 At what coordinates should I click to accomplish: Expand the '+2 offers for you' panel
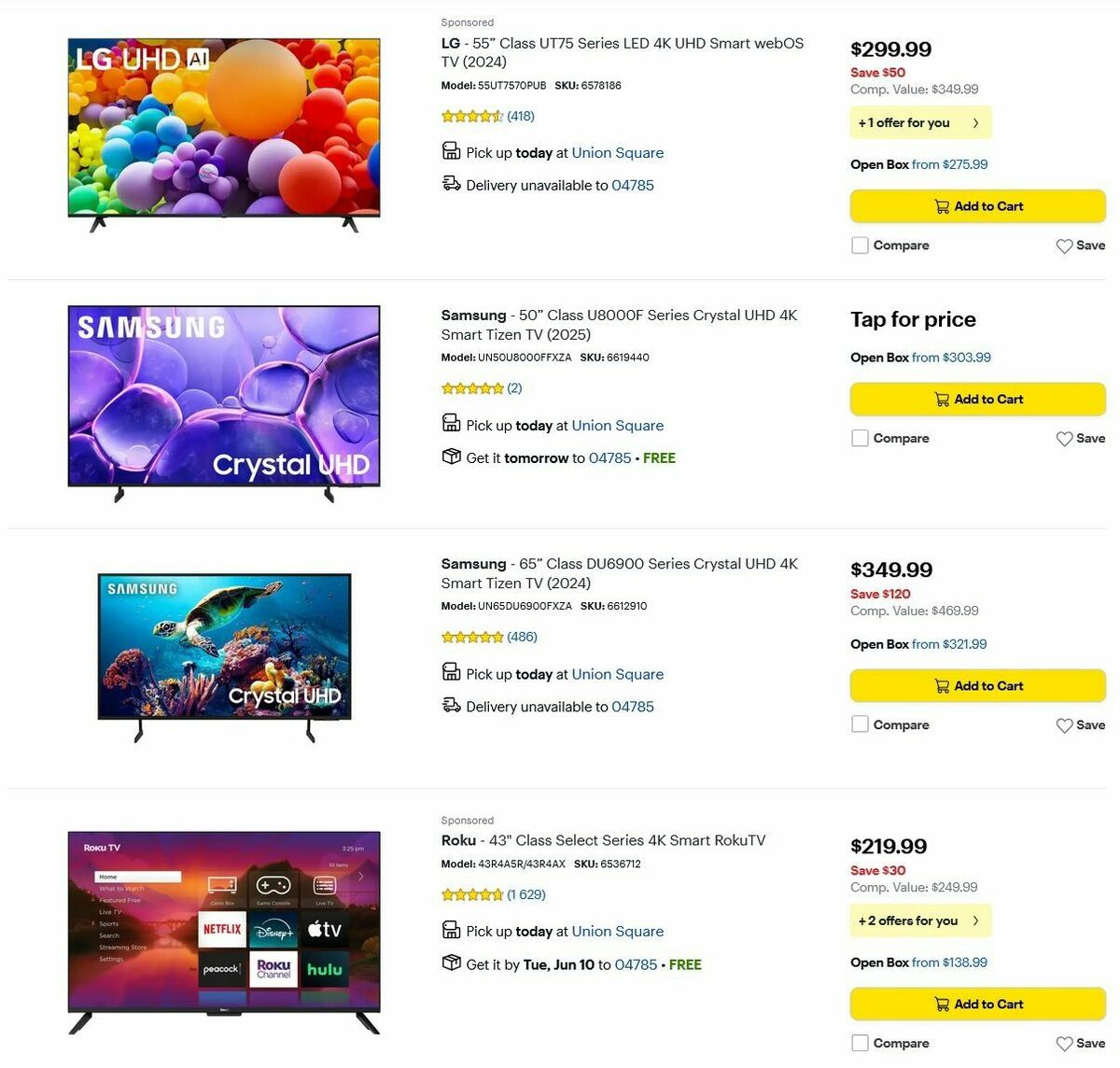(x=920, y=920)
